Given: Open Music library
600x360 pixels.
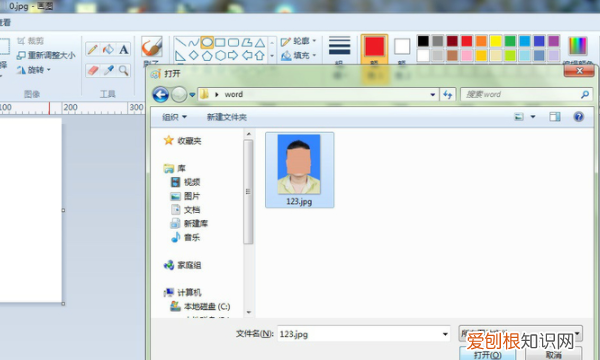Looking at the screenshot, I should coord(186,237).
